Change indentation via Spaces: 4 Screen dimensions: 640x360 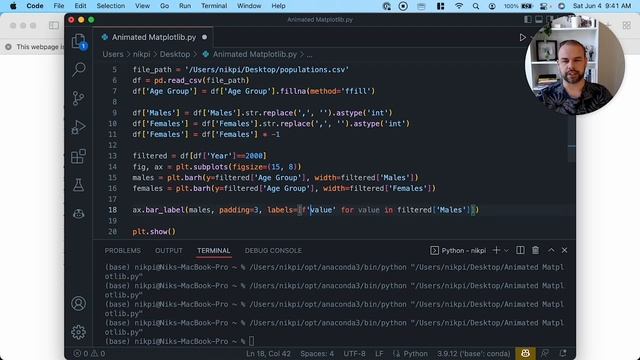pos(317,353)
